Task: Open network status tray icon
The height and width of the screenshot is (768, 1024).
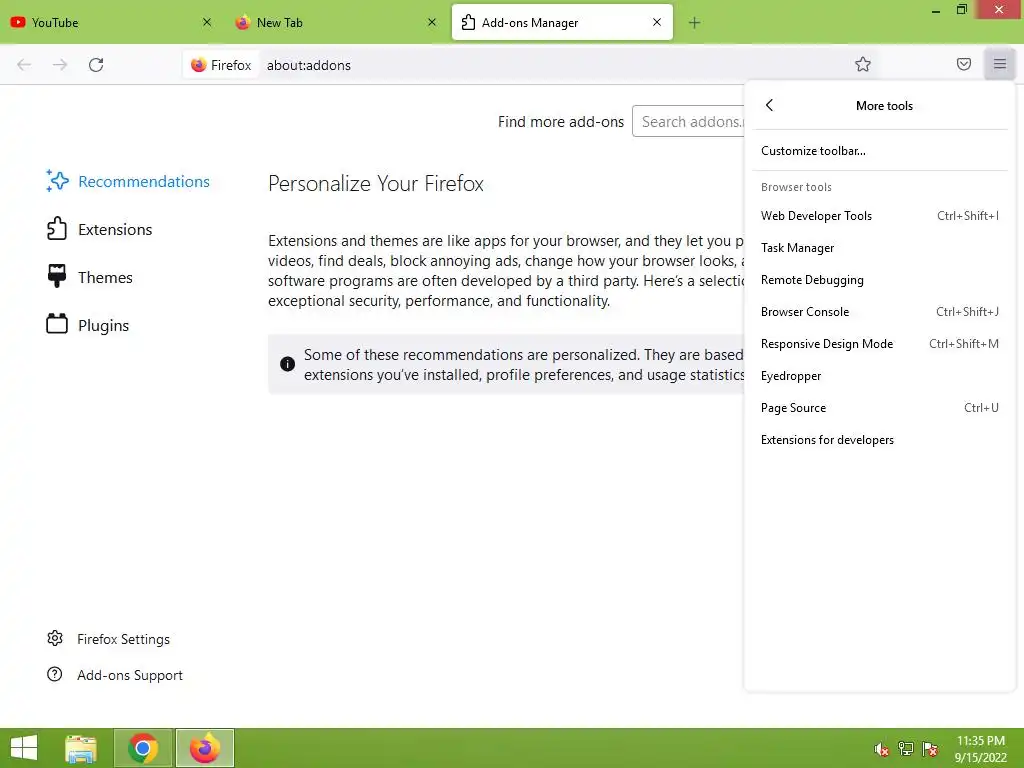Action: tap(905, 749)
